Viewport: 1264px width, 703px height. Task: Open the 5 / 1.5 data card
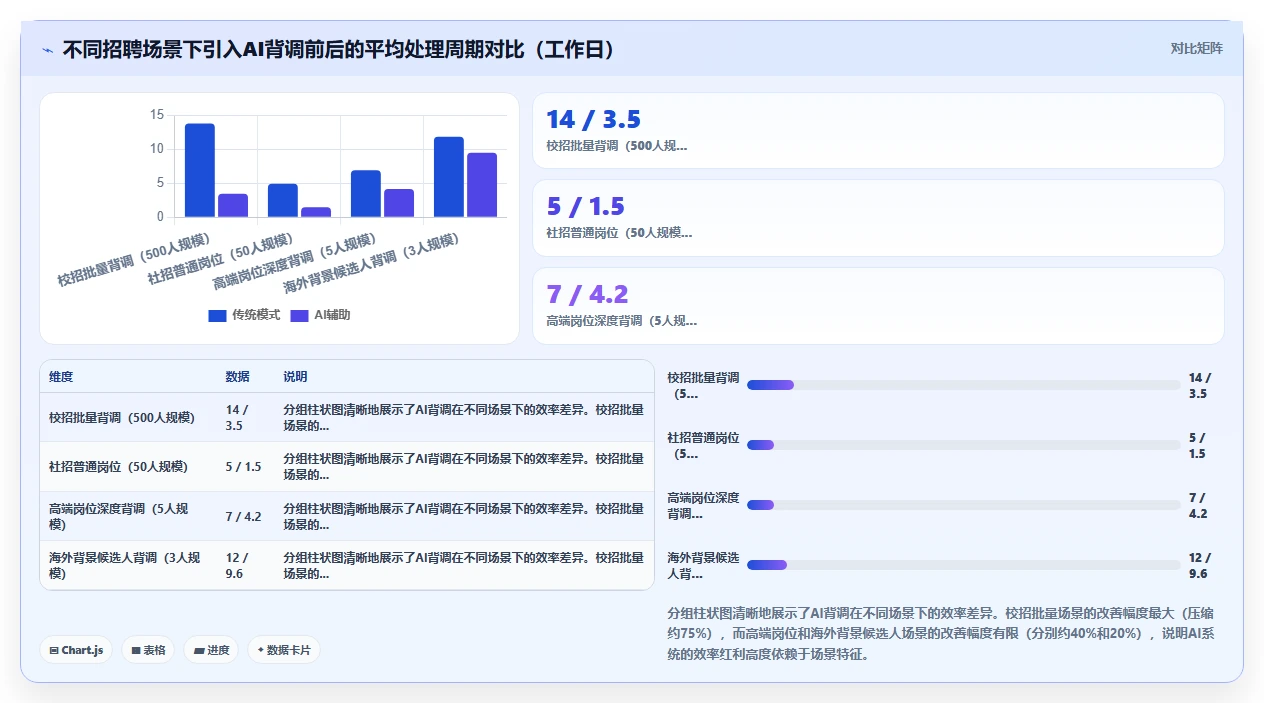pos(878,218)
